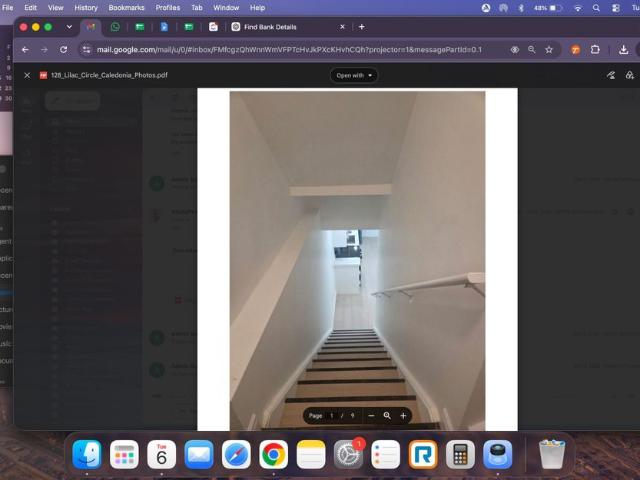Expand the tab search chevron

pyautogui.click(x=69, y=27)
